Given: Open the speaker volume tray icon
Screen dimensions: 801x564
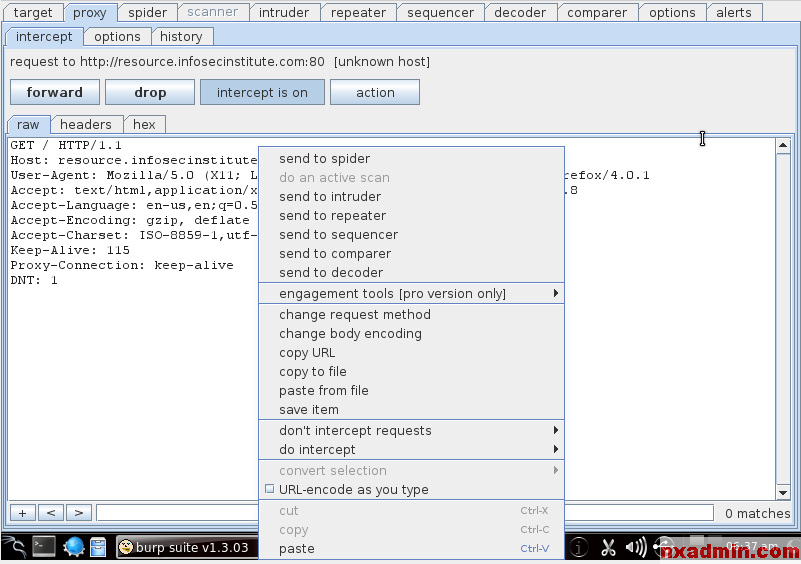Looking at the screenshot, I should click(636, 547).
